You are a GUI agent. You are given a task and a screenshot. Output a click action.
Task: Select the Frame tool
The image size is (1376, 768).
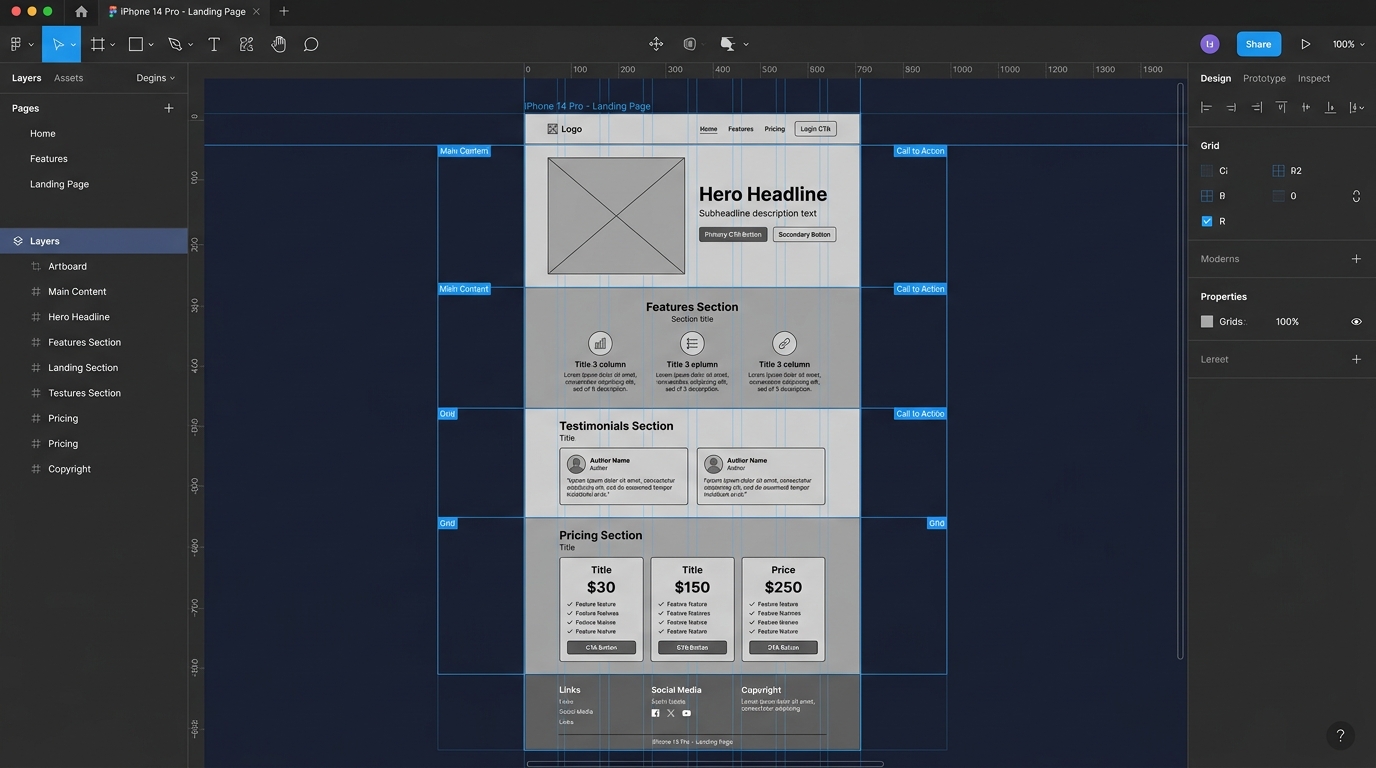pos(98,44)
